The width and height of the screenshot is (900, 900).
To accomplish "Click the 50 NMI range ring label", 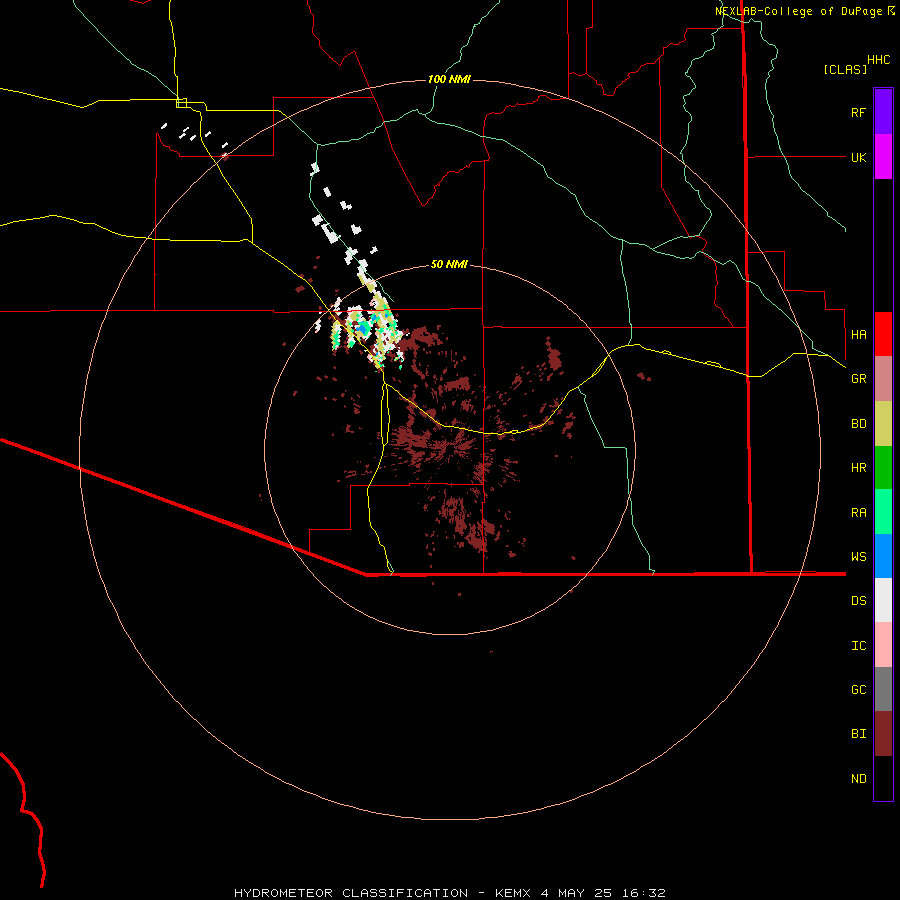I will tap(449, 264).
